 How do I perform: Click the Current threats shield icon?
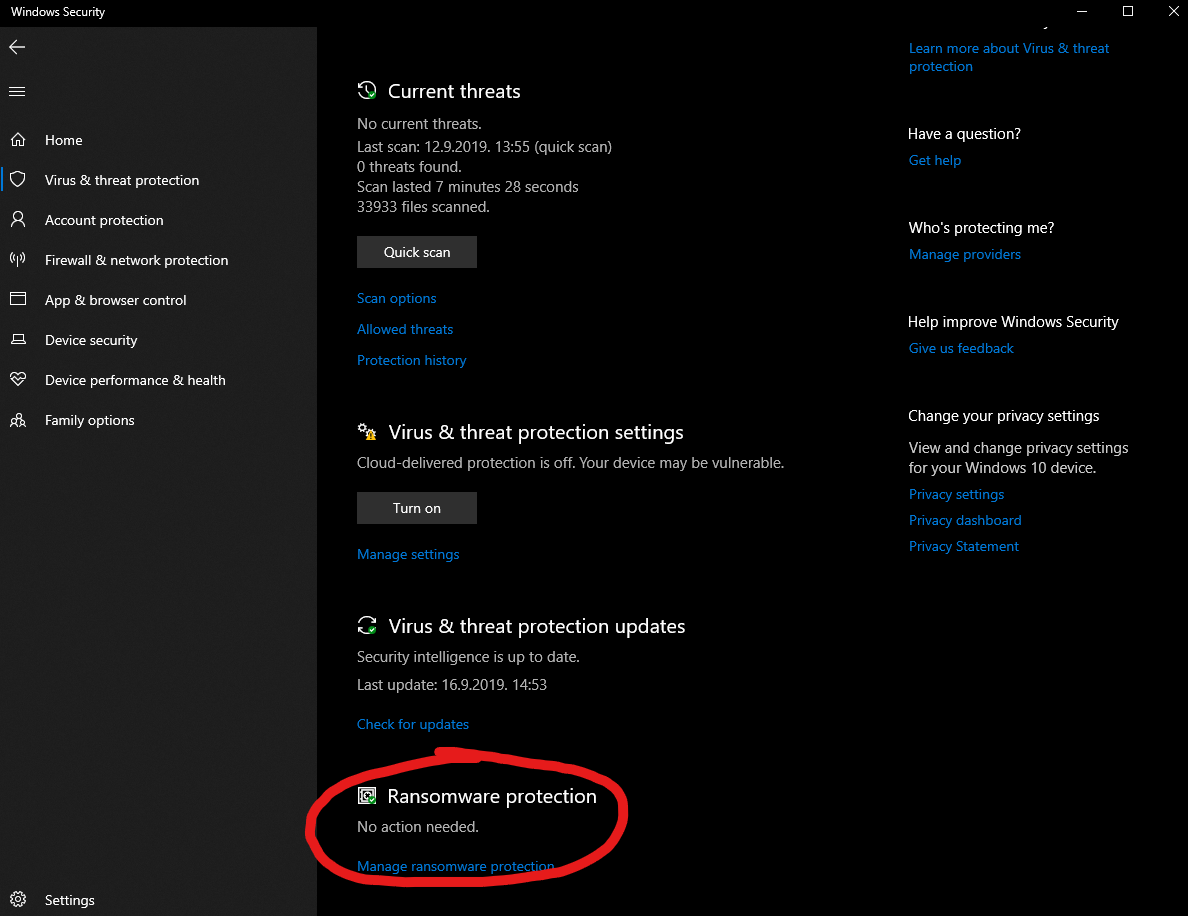click(367, 90)
